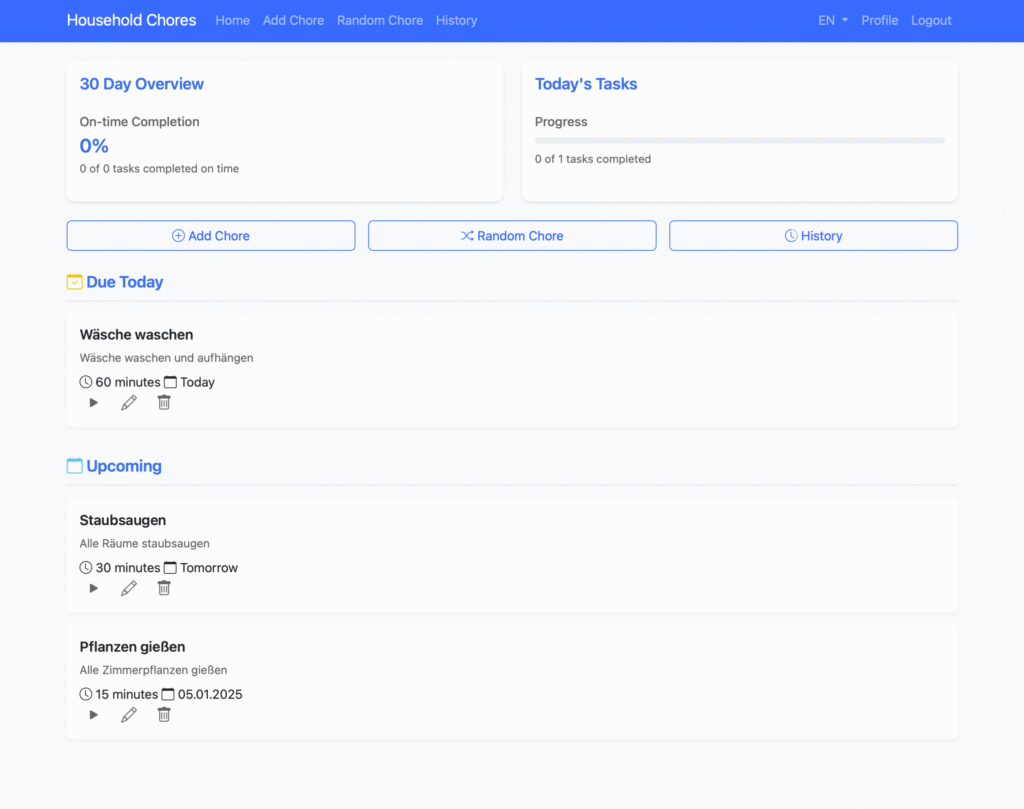
Task: Edit the Pflanzen gießen chore
Action: (x=129, y=715)
